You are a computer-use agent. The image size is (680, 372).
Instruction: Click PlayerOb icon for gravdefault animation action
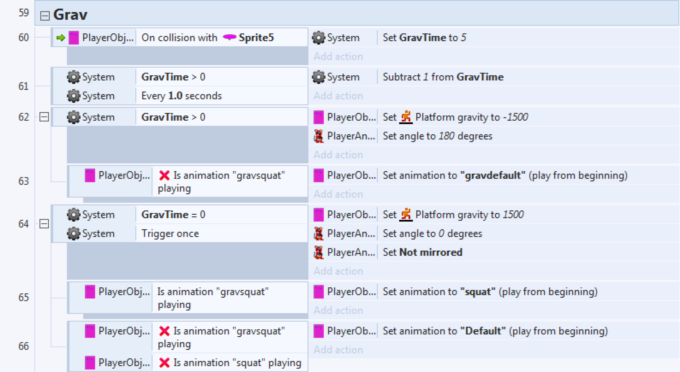(x=319, y=176)
